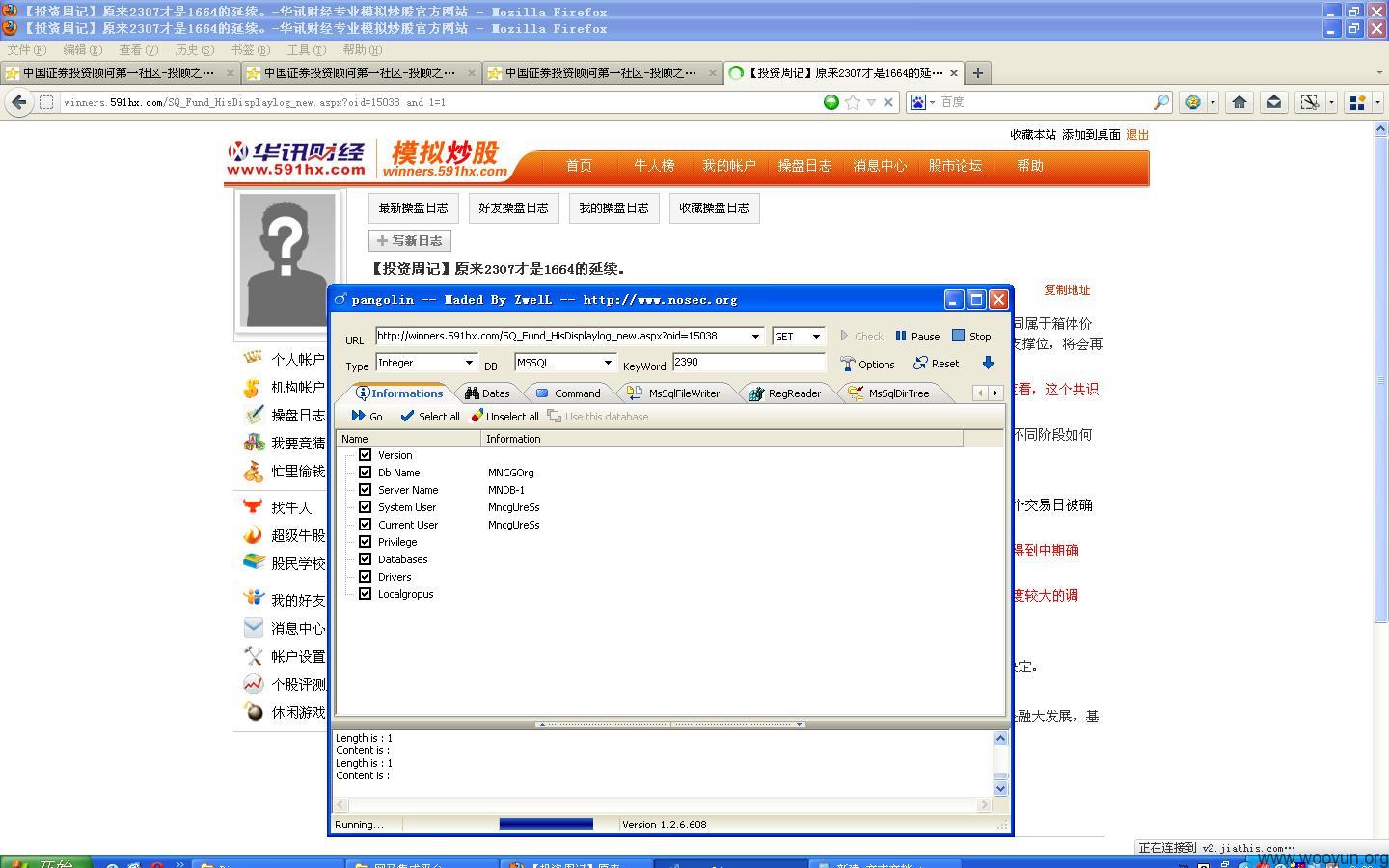Open the 牛人榜 navigation link
1389x868 pixels.
tap(654, 166)
